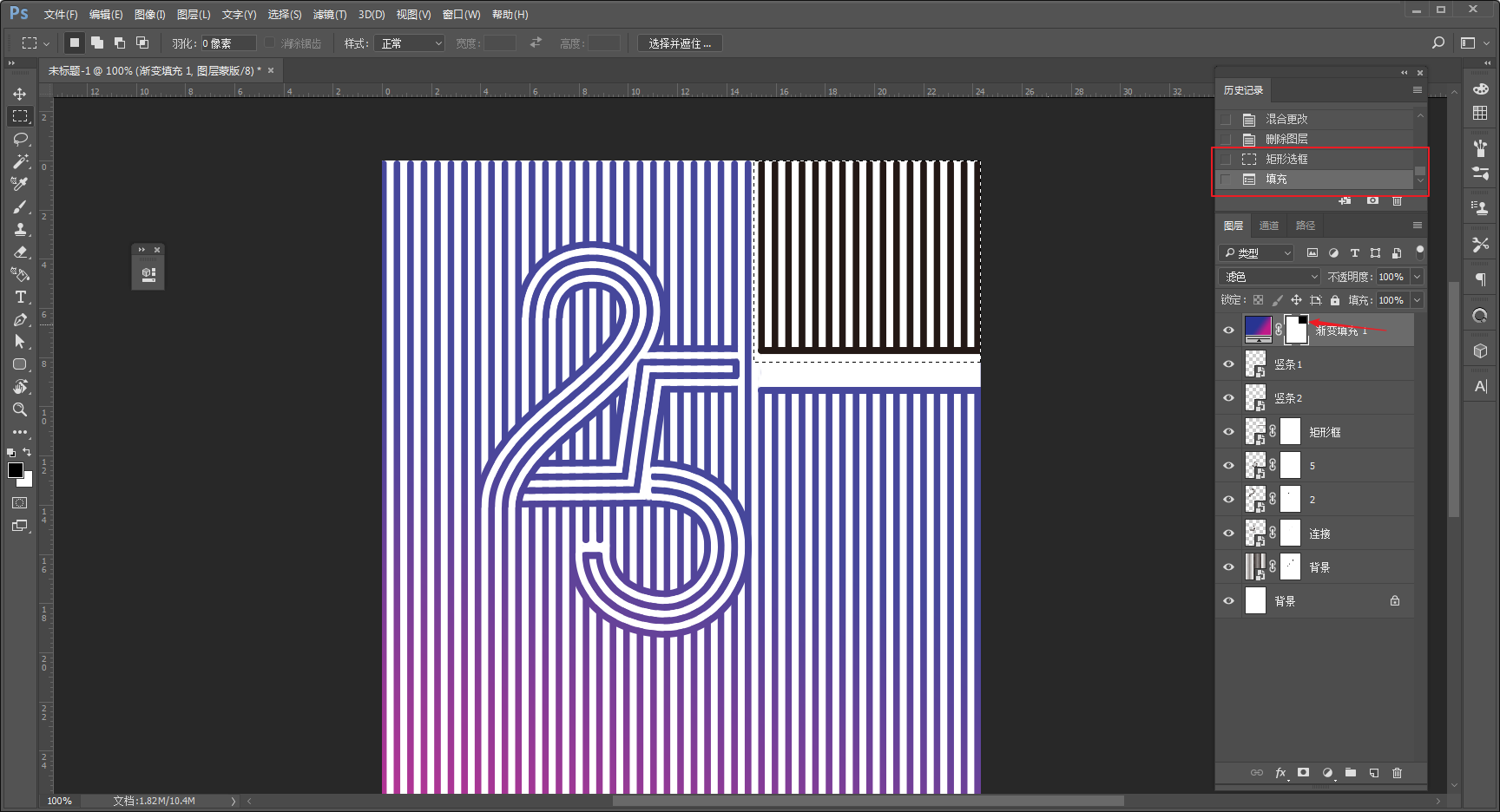This screenshot has width=1500, height=812.
Task: Switch to the 路径 tab
Action: pos(1306,226)
